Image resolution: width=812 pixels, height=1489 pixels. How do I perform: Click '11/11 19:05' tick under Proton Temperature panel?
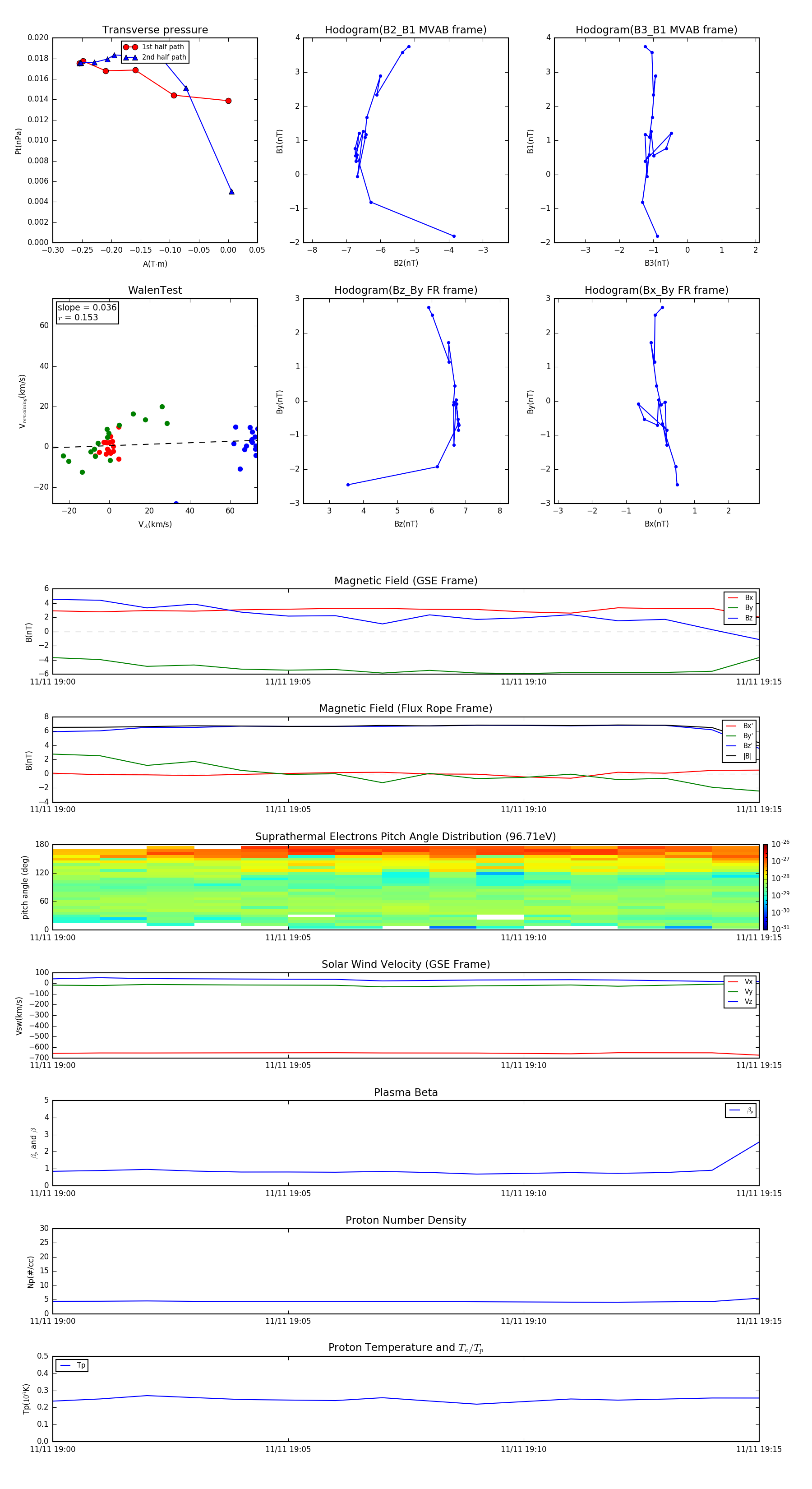[x=288, y=1449]
